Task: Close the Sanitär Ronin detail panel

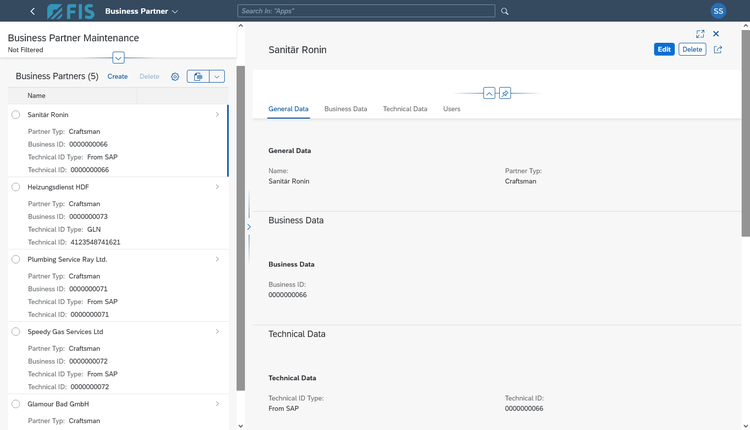Action: 716,34
